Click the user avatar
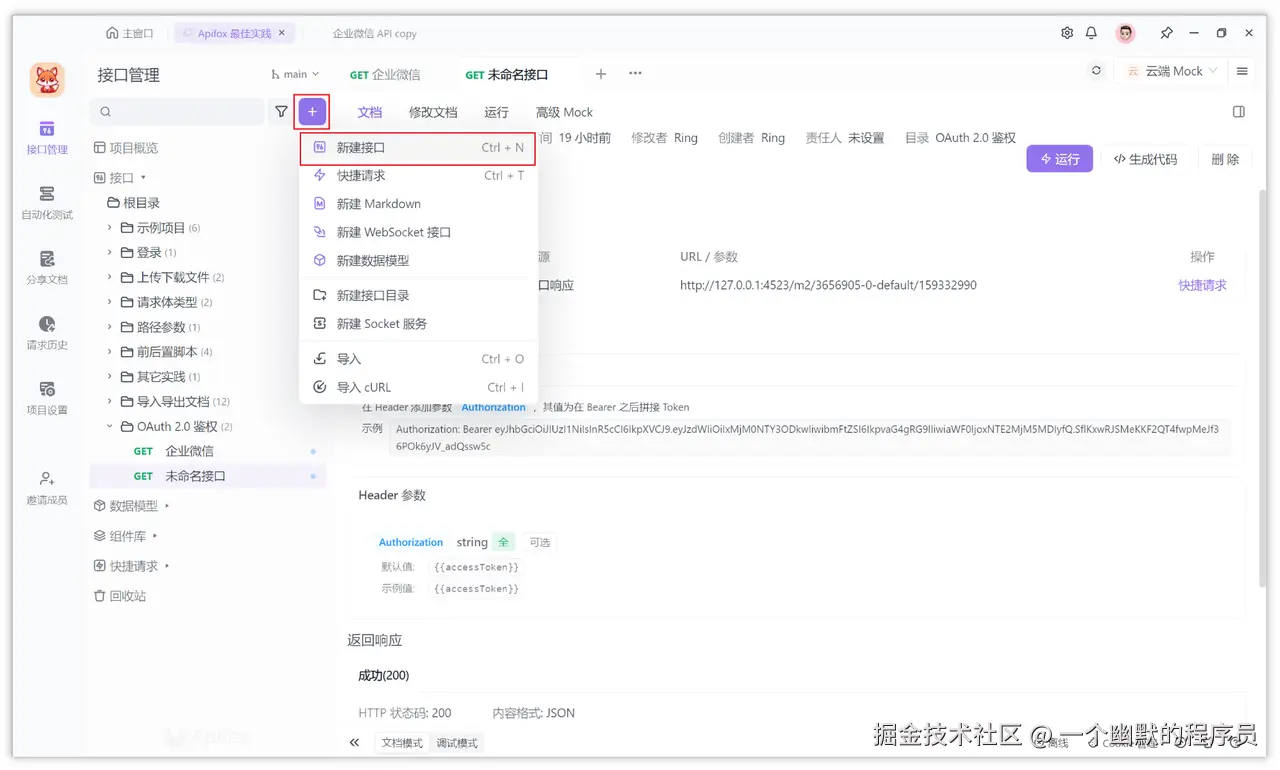Viewport: 1280px width, 770px height. click(1126, 33)
